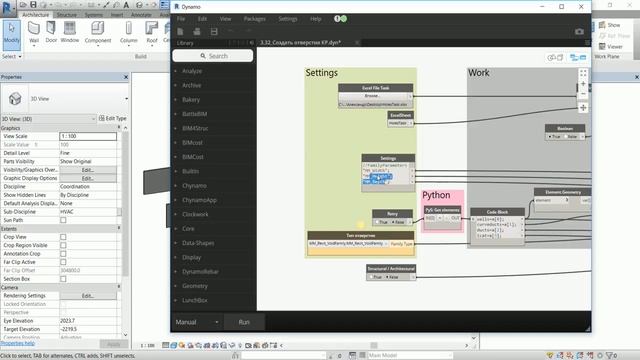
Task: Open the Dynamo Packages menu
Action: (x=254, y=19)
